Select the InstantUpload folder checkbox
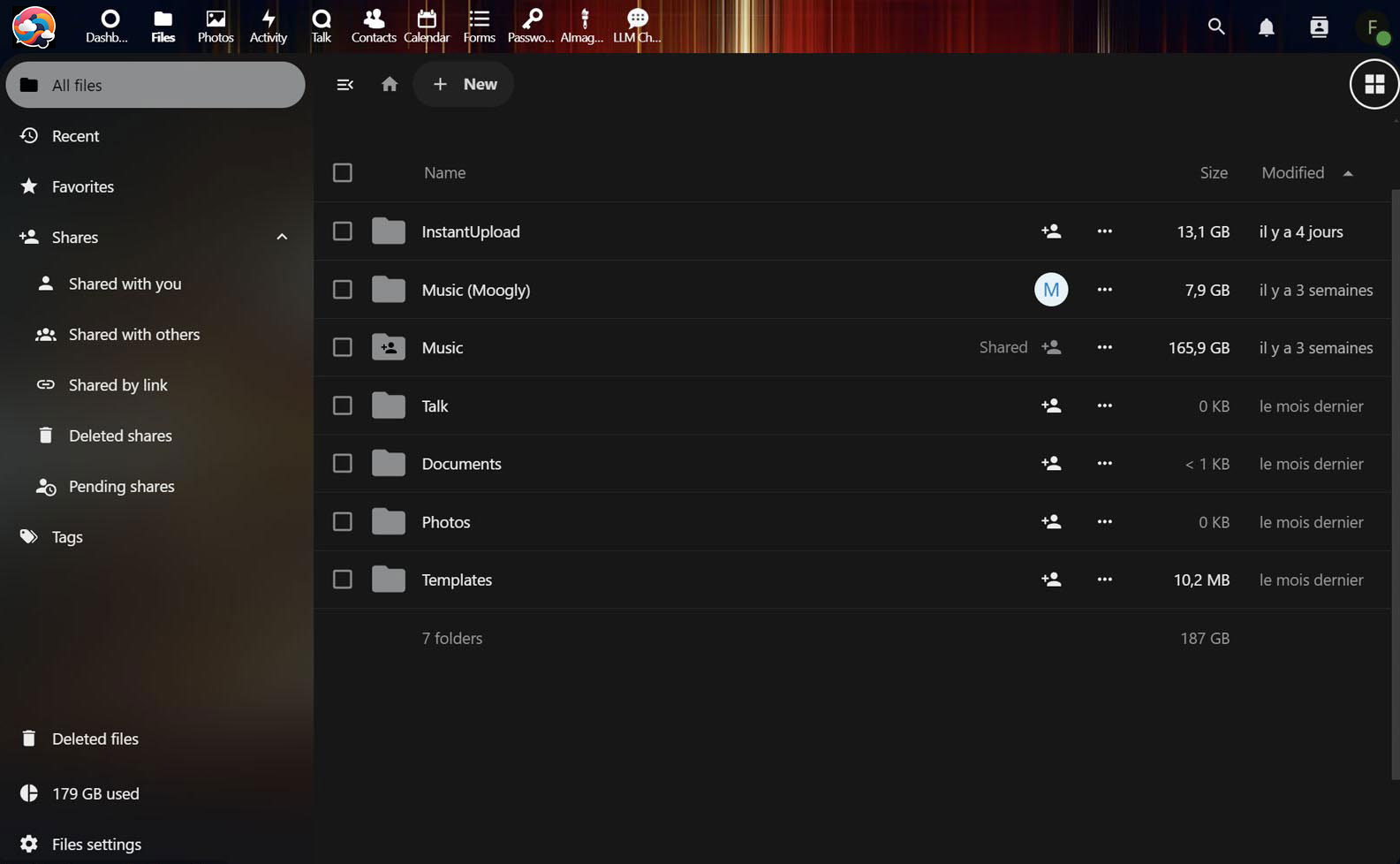 click(x=343, y=231)
